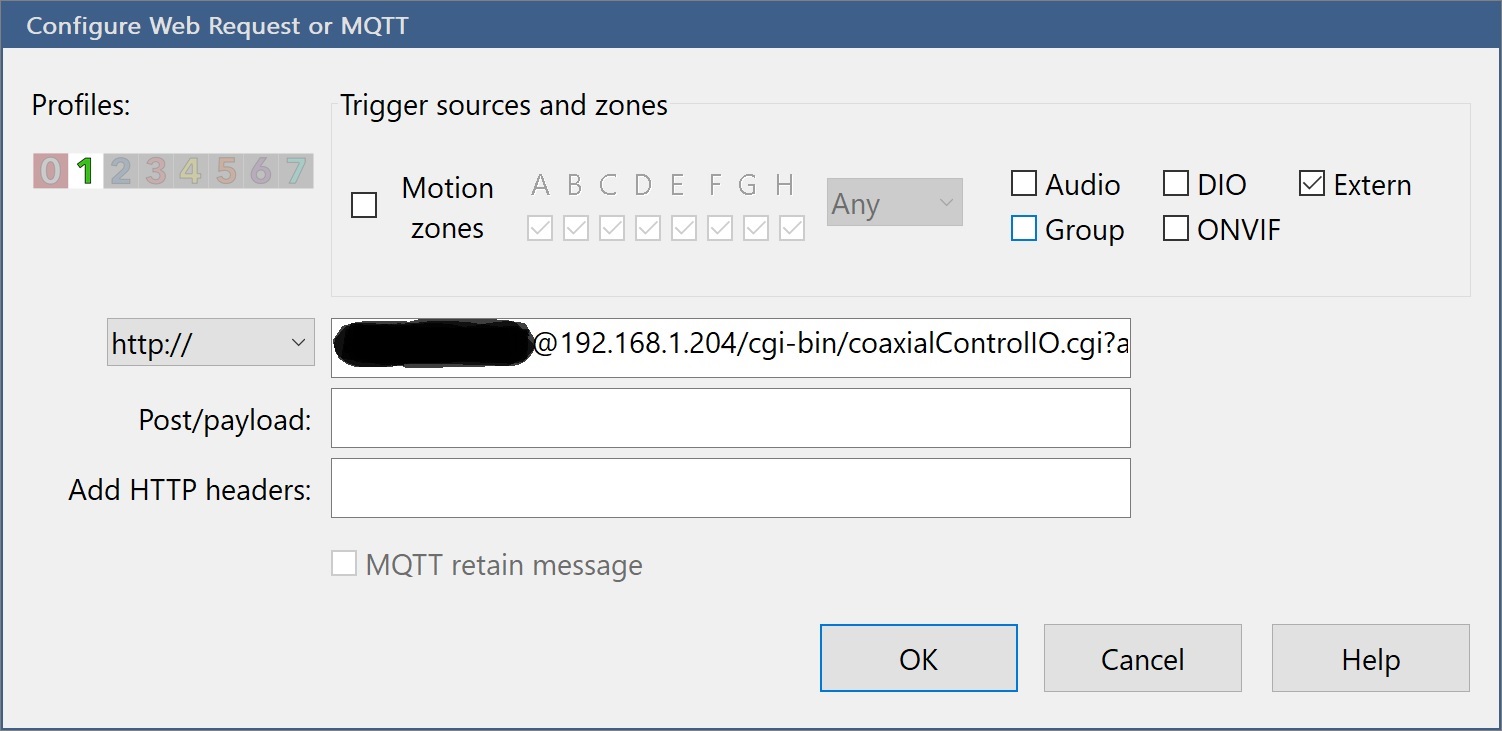Select profile 1 icon
This screenshot has width=1502, height=731.
tap(85, 172)
